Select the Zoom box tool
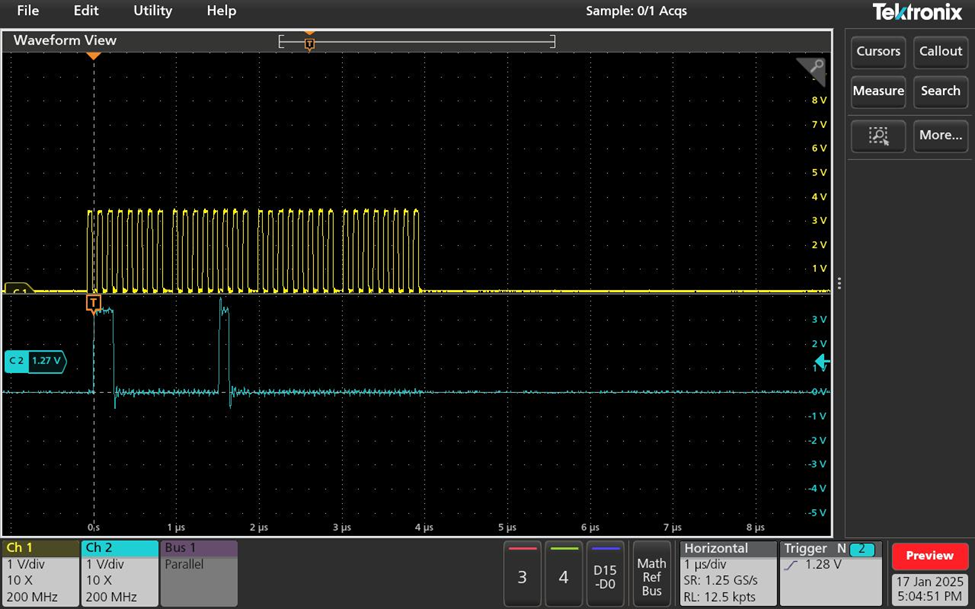This screenshot has height=609, width=975. click(x=878, y=136)
